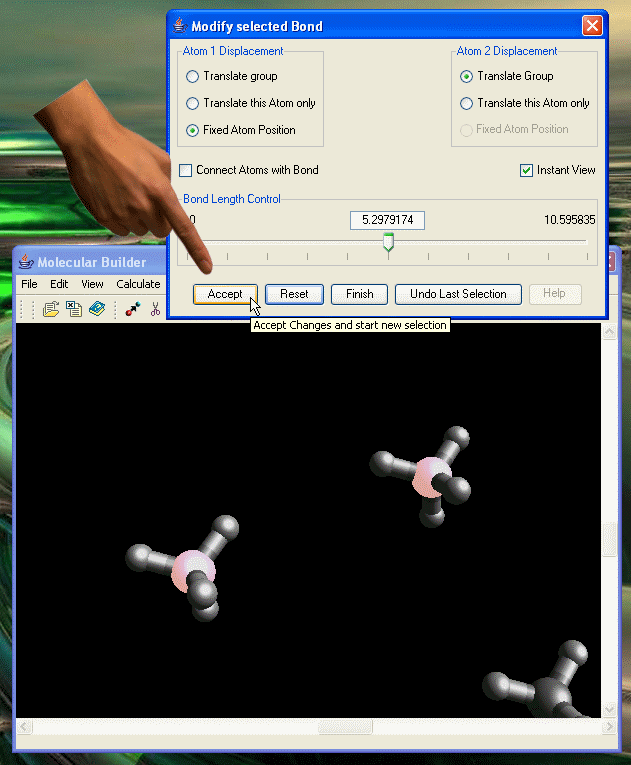Click the Finish button
Image resolution: width=631 pixels, height=765 pixels.
tap(360, 294)
